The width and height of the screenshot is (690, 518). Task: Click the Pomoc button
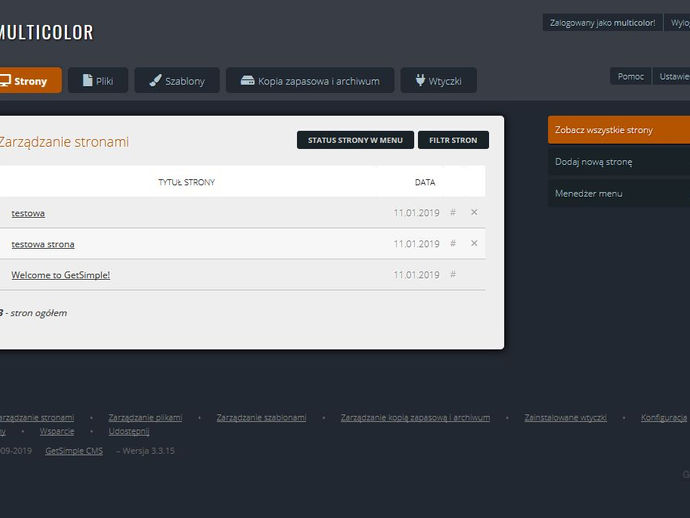coord(631,77)
